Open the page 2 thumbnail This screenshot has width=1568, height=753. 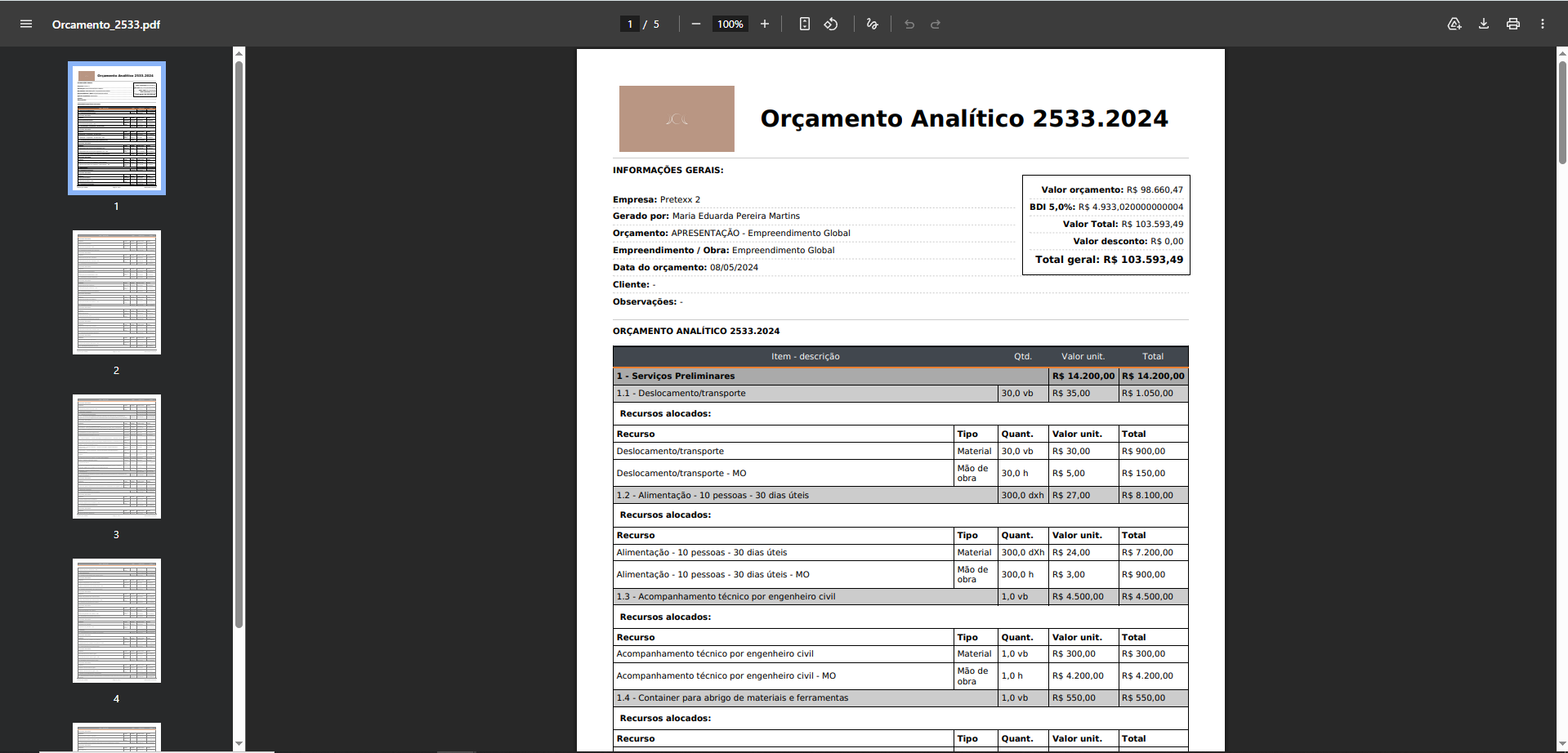(x=117, y=292)
